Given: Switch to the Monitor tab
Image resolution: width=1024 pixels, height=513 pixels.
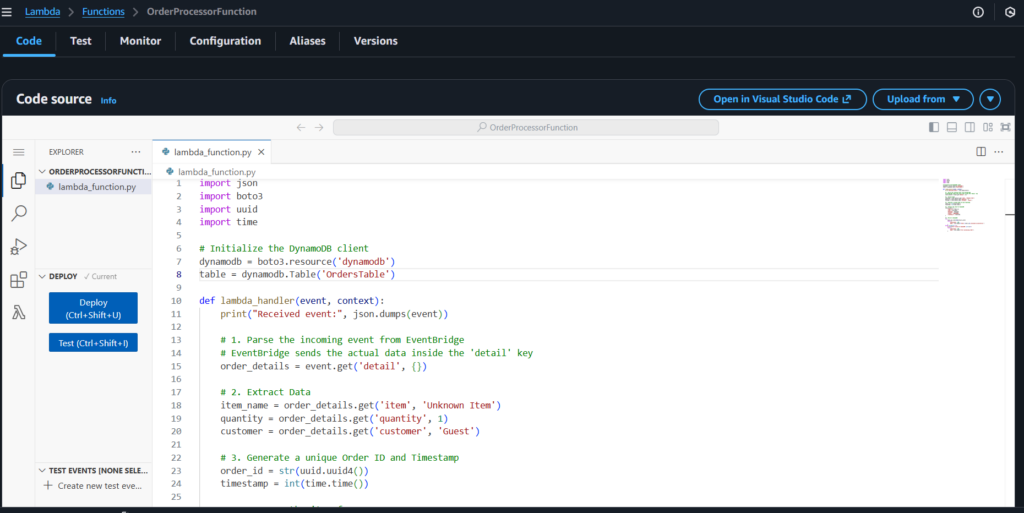Looking at the screenshot, I should point(140,41).
